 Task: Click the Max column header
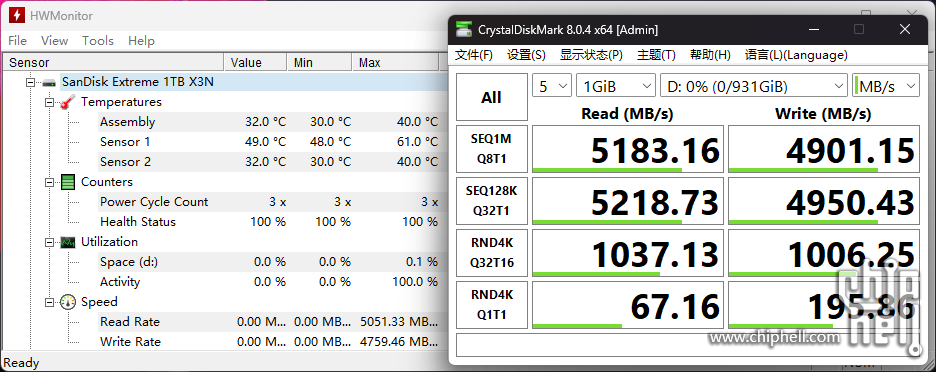(395, 63)
